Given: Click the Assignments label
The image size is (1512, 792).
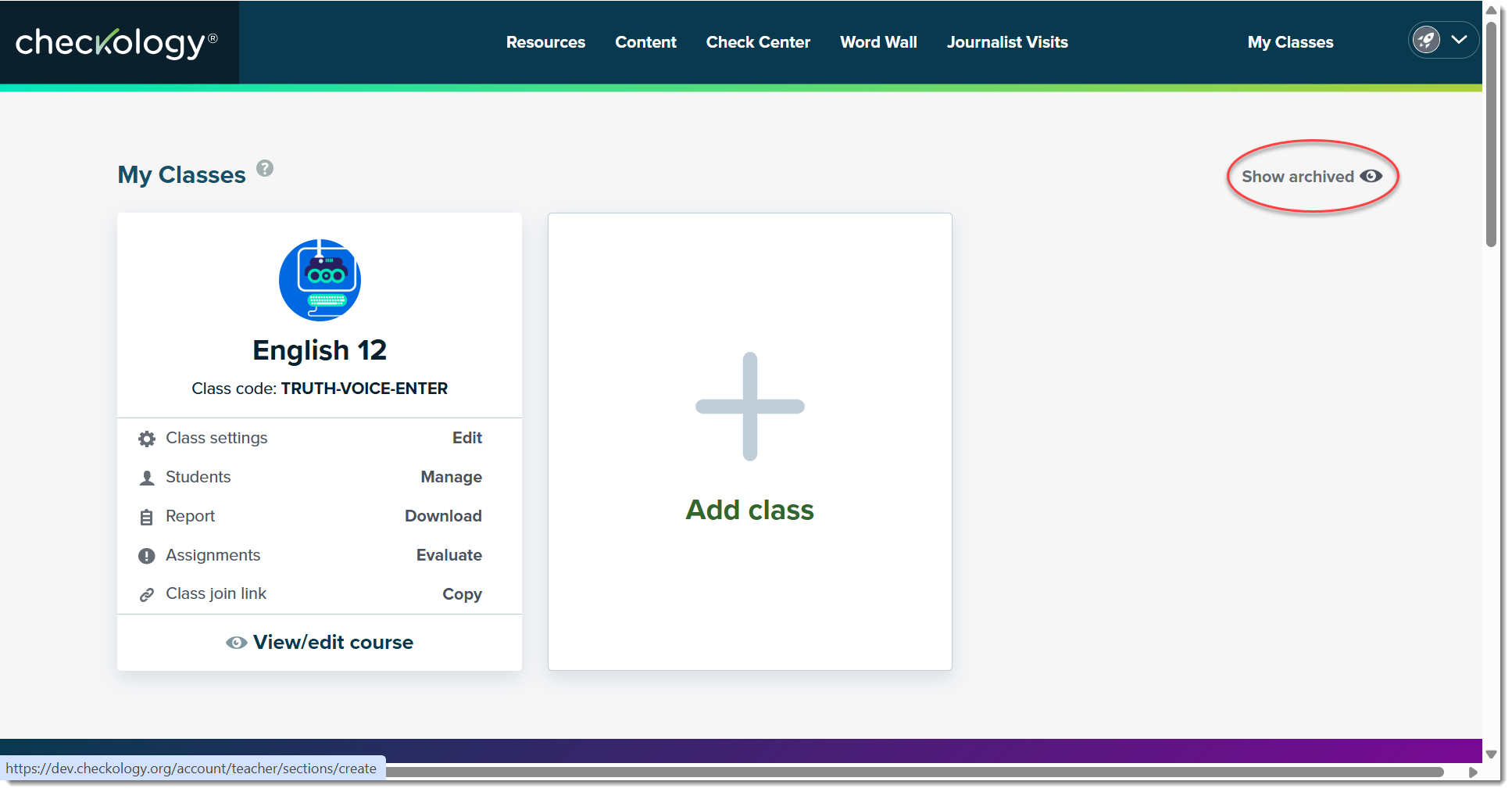Looking at the screenshot, I should click(213, 555).
